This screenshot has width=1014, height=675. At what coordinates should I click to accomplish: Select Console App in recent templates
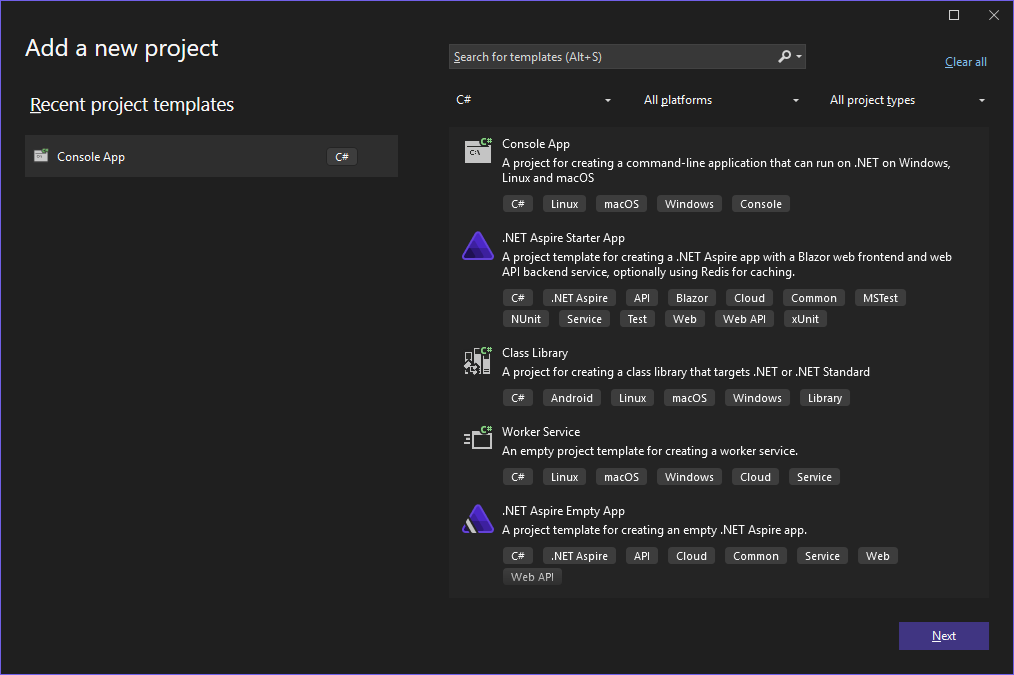point(211,156)
